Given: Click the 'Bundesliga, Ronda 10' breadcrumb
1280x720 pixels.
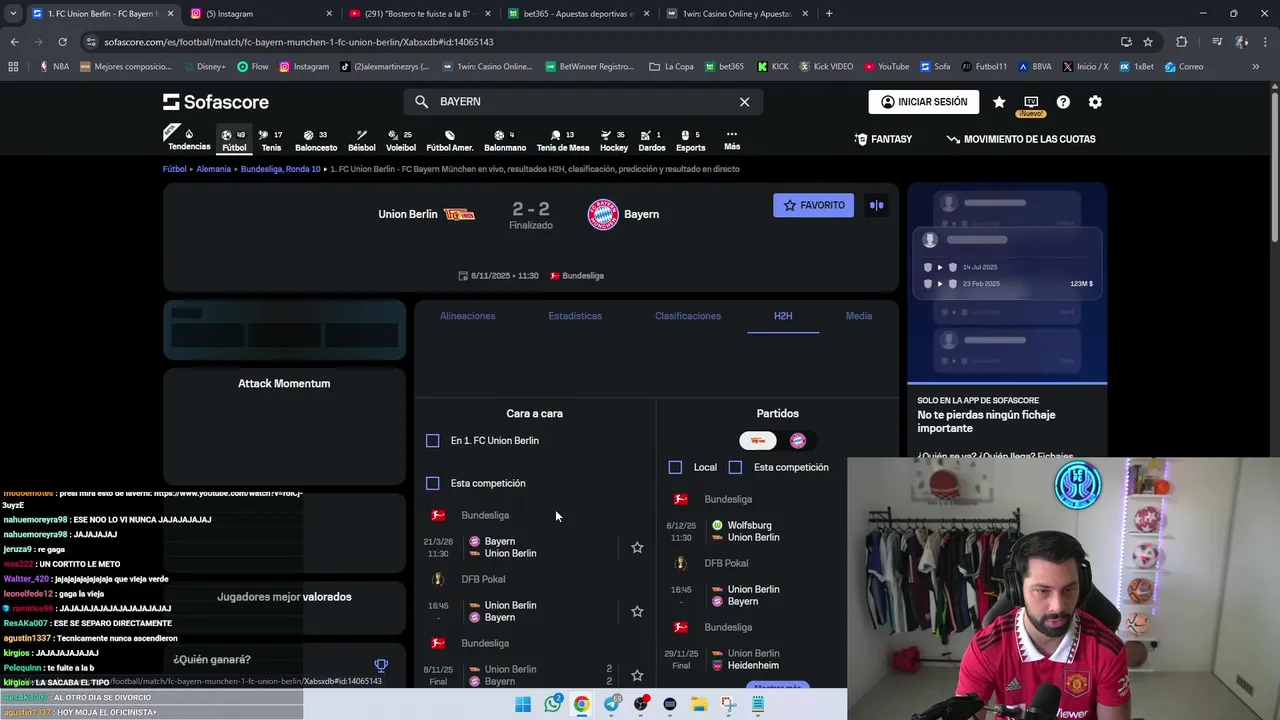Looking at the screenshot, I should click(280, 169).
